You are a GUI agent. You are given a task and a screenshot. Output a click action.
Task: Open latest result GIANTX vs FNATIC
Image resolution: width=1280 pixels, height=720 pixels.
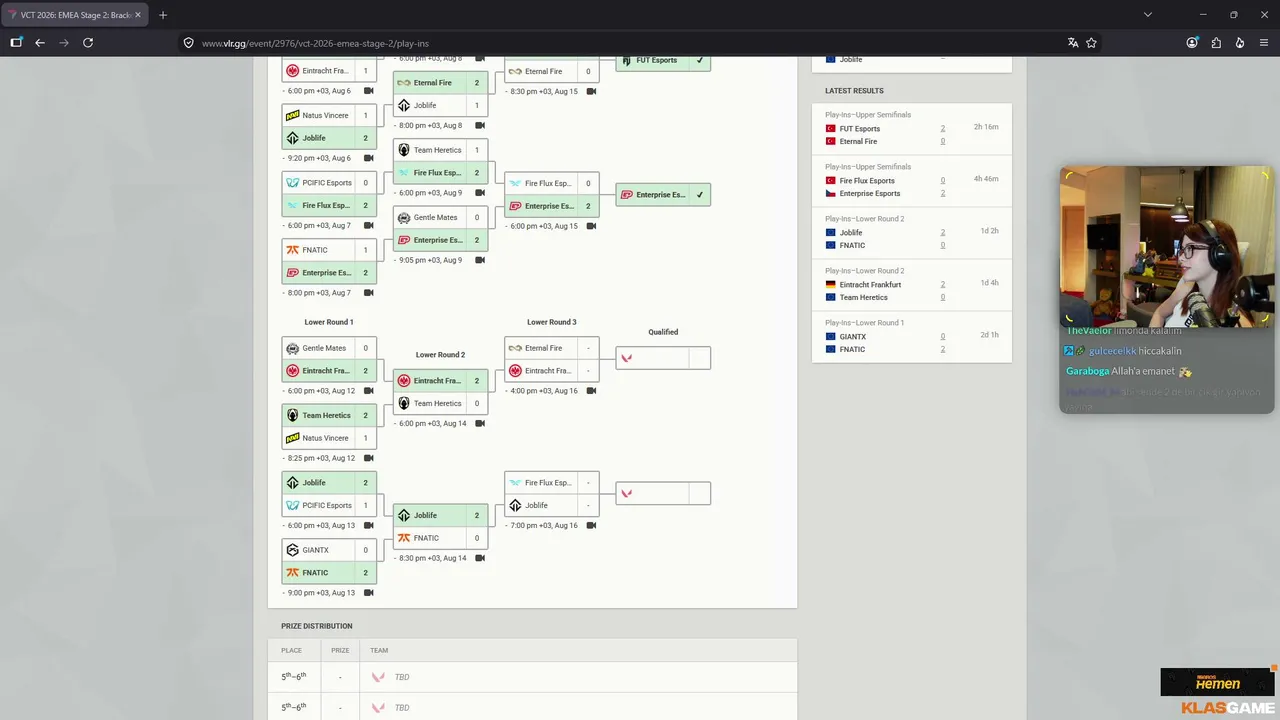(x=912, y=337)
